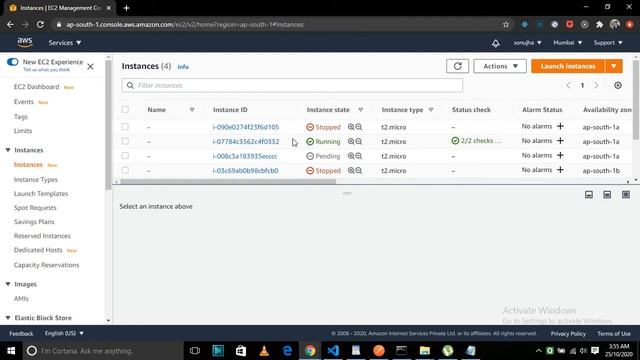Viewport: 640px width, 360px height.
Task: Click Info link next to Instances
Action: (x=183, y=67)
